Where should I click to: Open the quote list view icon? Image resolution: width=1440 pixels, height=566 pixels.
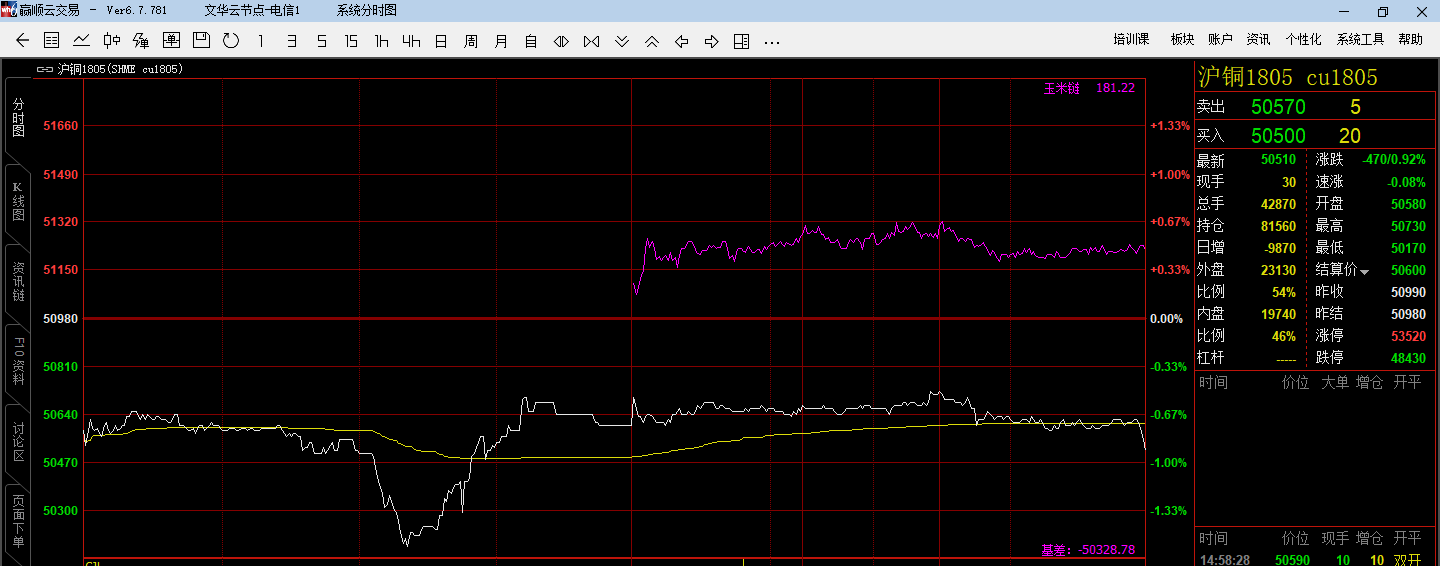coord(52,41)
